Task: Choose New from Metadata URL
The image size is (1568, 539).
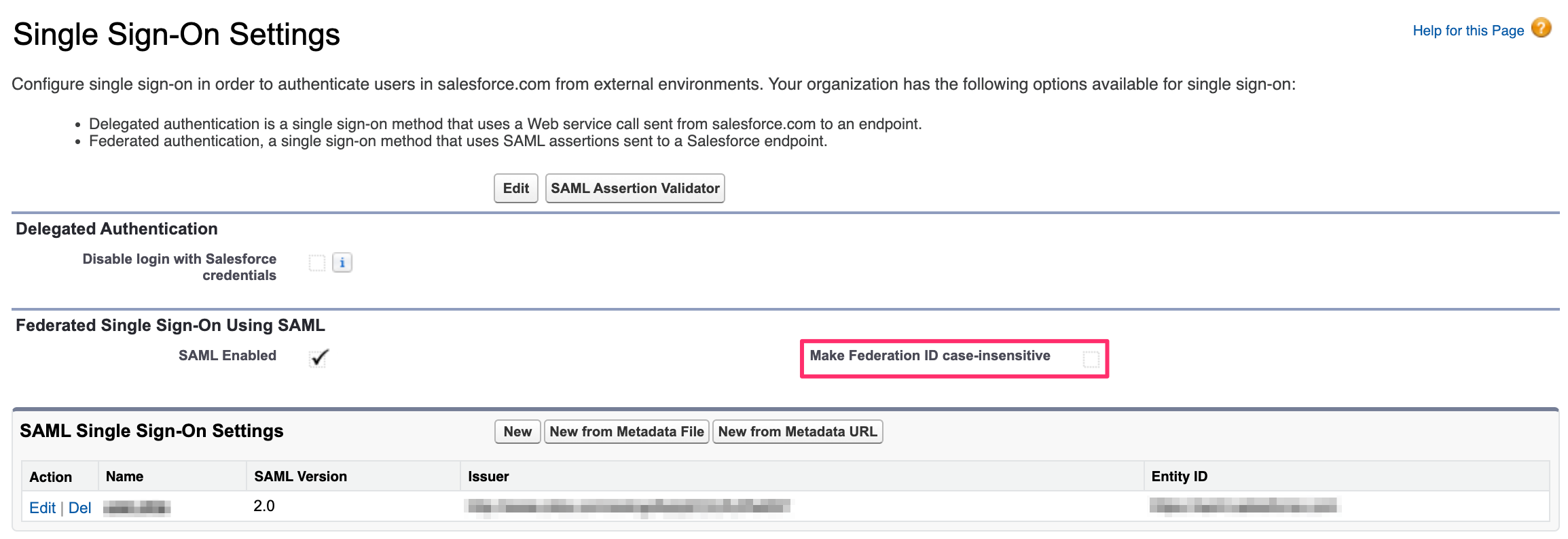Action: (797, 432)
